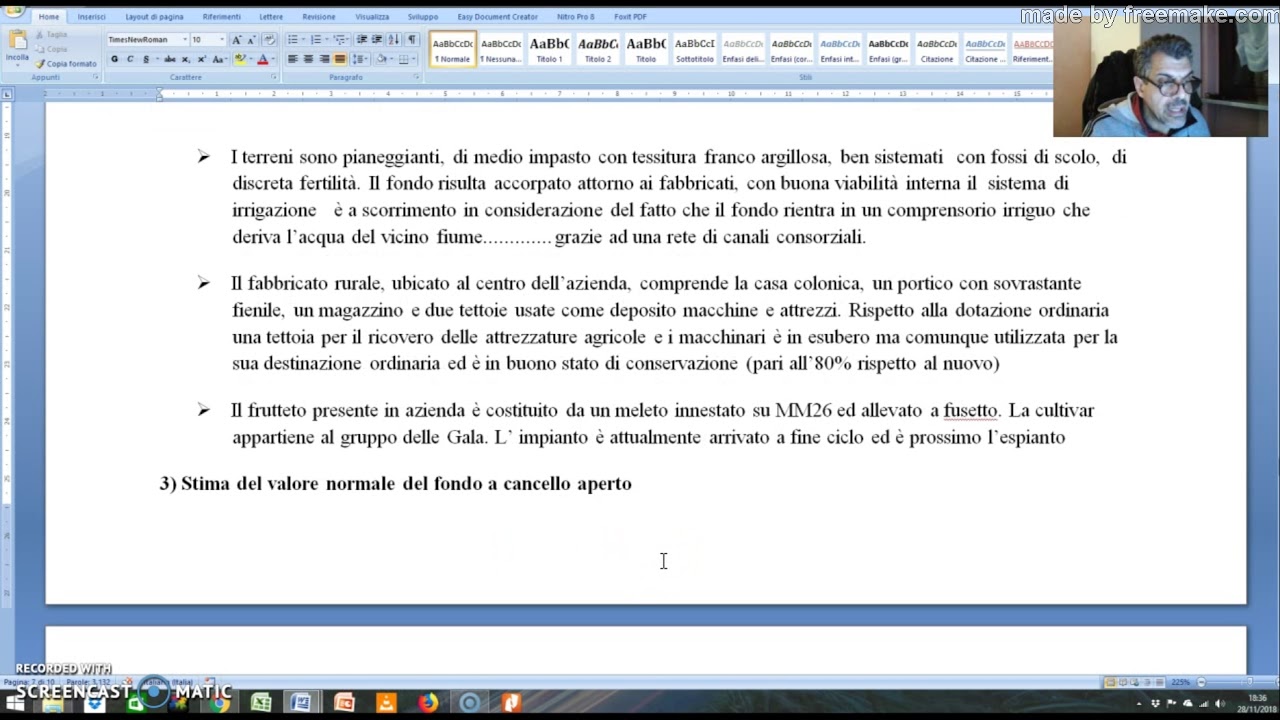
Task: Toggle strikethrough (abc) formatting
Action: coord(170,60)
